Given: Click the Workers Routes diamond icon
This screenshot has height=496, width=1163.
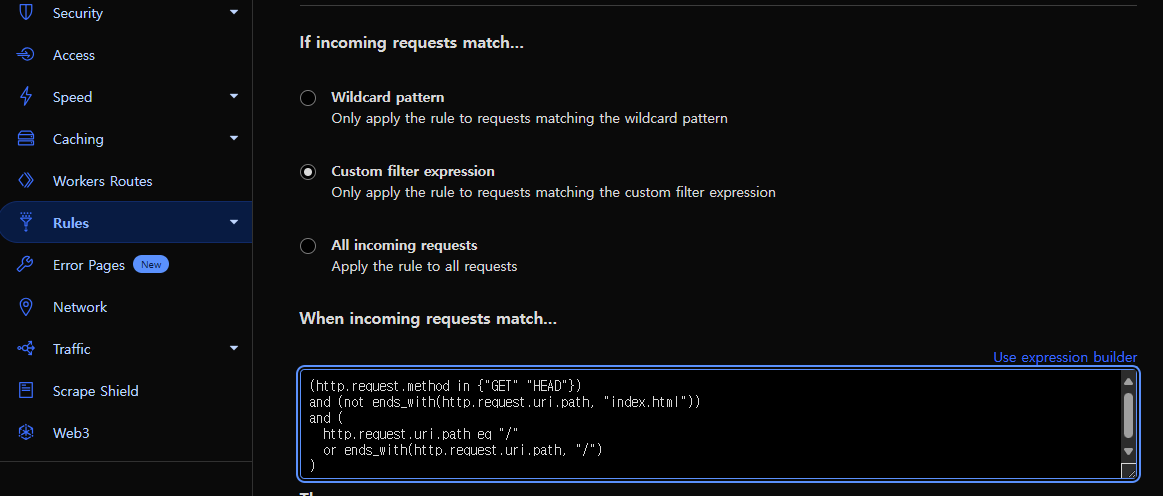Looking at the screenshot, I should coord(26,181).
